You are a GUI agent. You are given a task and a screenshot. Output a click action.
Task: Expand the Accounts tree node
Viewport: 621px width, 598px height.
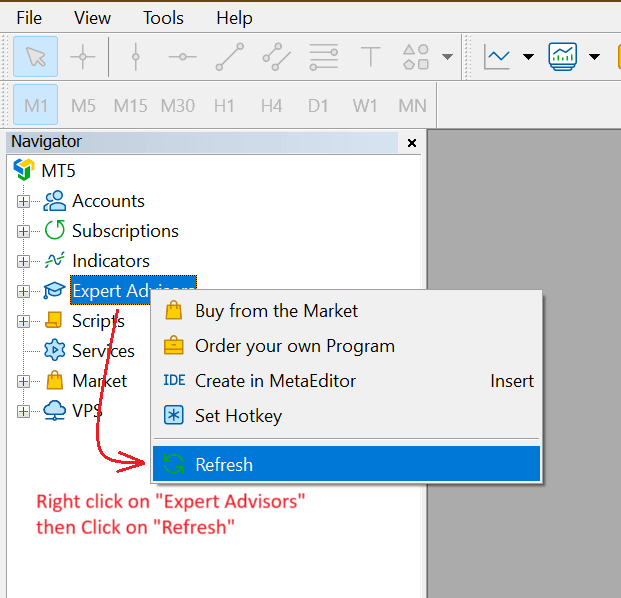point(23,202)
